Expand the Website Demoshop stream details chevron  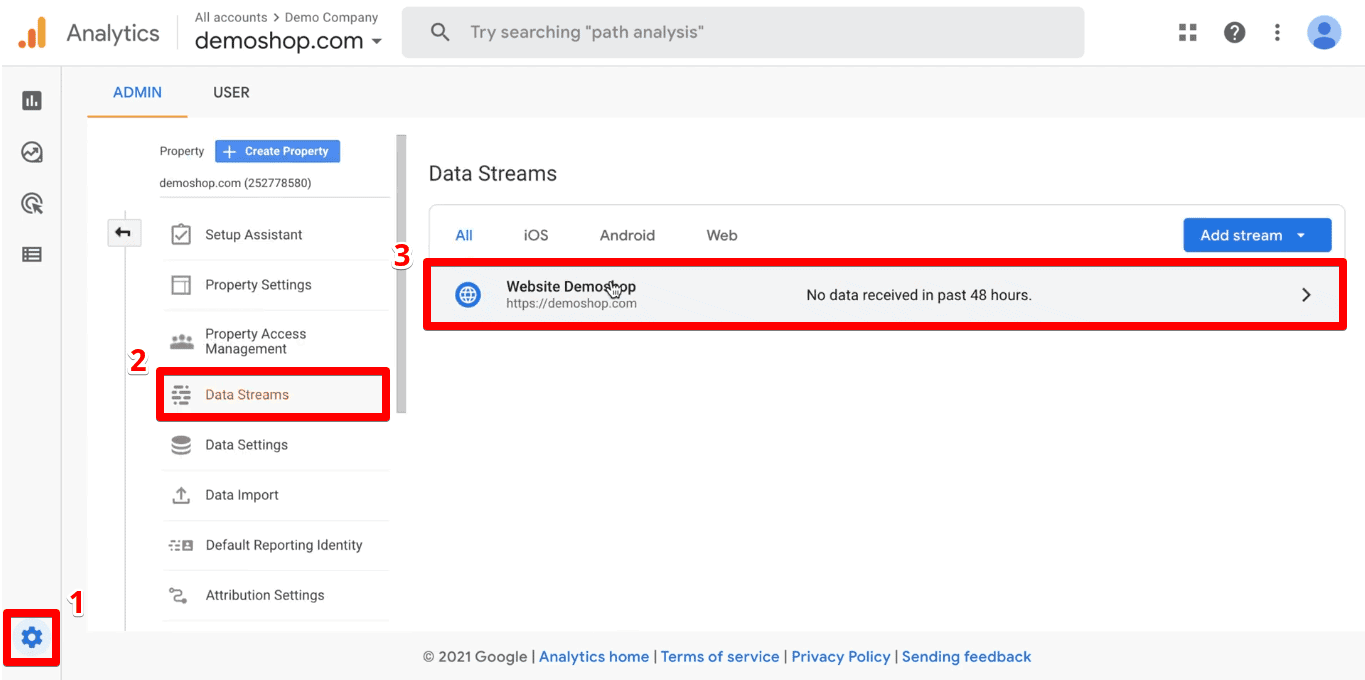click(x=1306, y=294)
